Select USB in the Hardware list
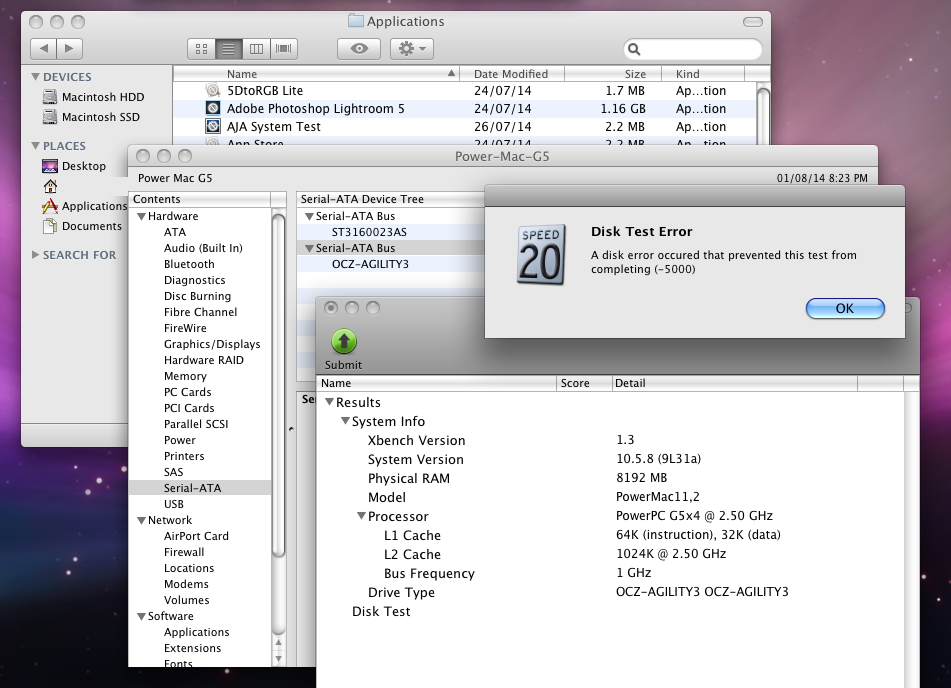The height and width of the screenshot is (688, 951). 173,504
